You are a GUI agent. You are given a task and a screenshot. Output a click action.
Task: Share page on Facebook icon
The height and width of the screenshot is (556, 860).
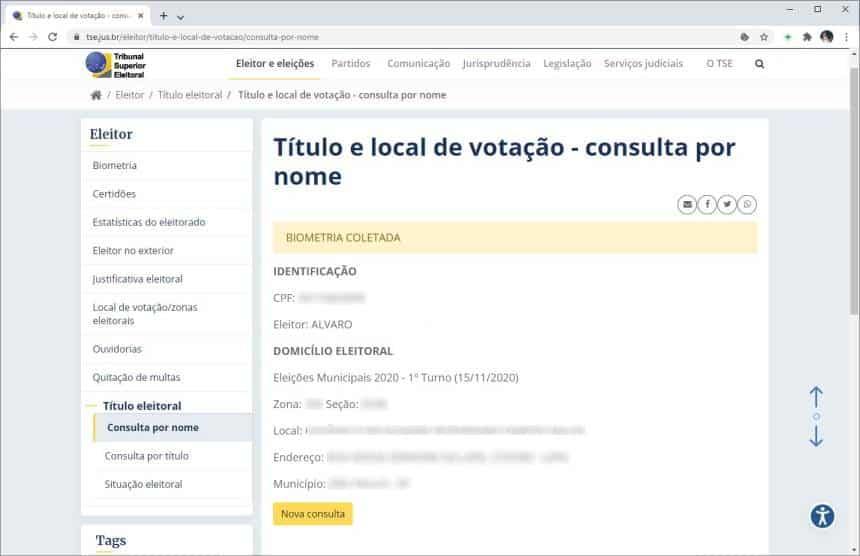(x=707, y=205)
